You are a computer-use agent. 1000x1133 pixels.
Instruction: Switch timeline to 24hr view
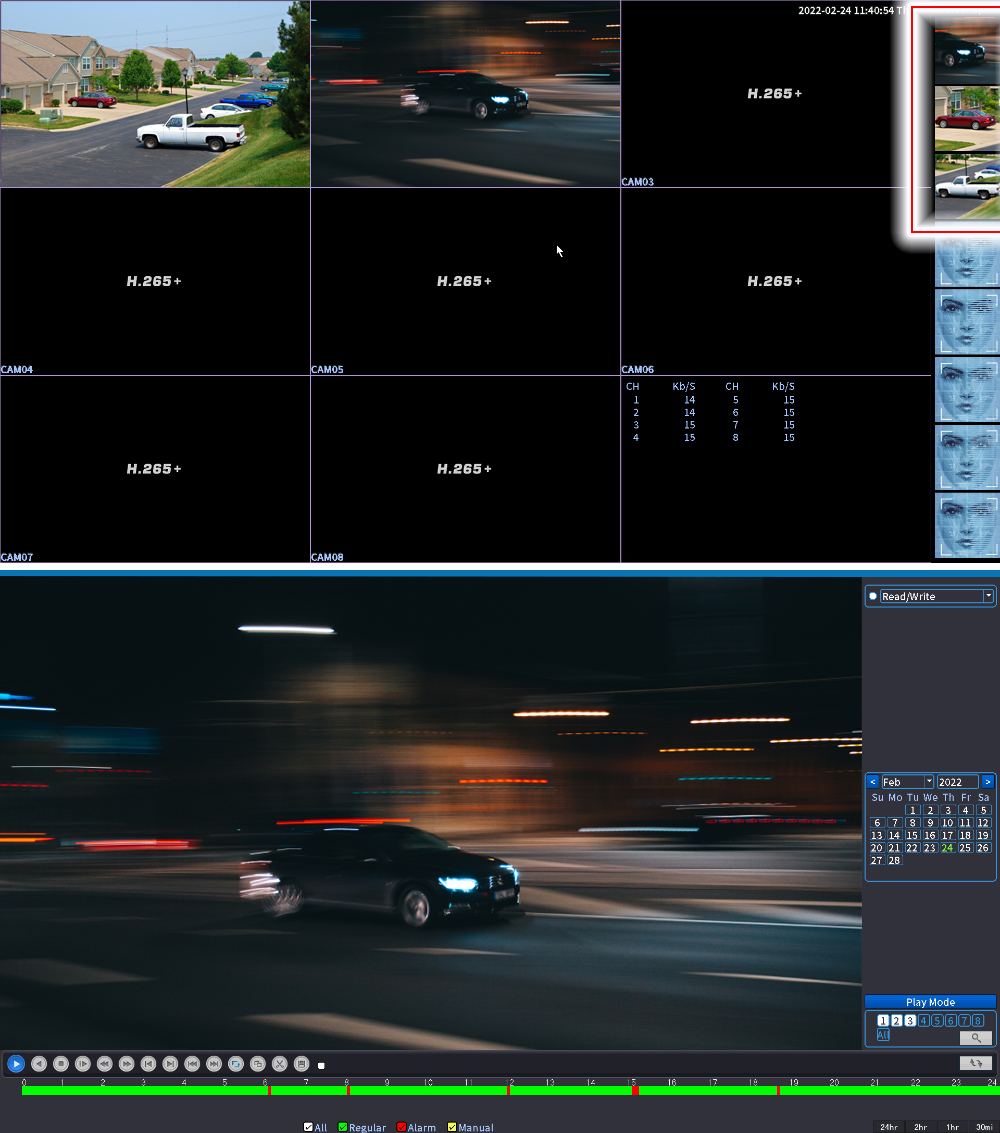pyautogui.click(x=888, y=1127)
